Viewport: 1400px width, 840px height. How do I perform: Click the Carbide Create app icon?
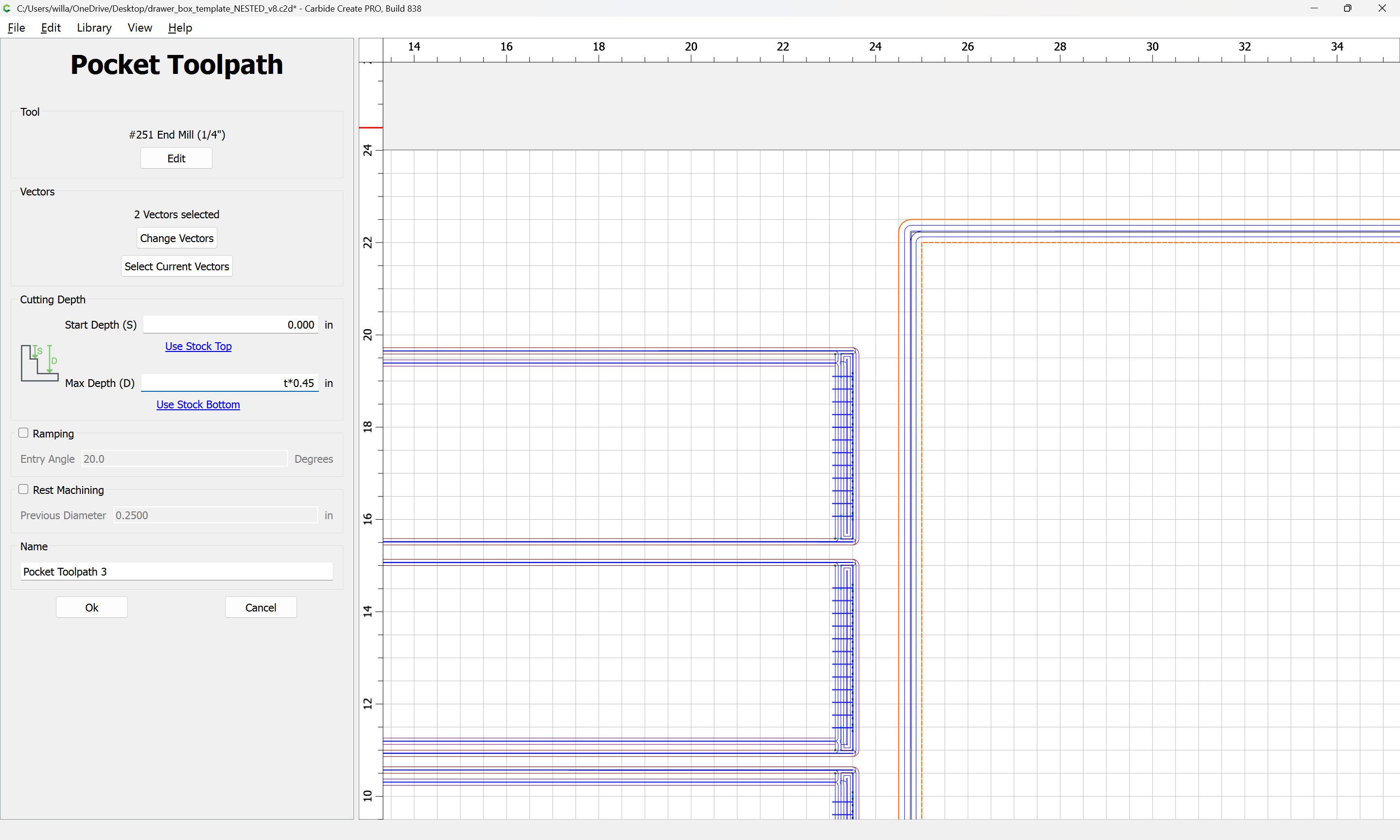[x=7, y=8]
